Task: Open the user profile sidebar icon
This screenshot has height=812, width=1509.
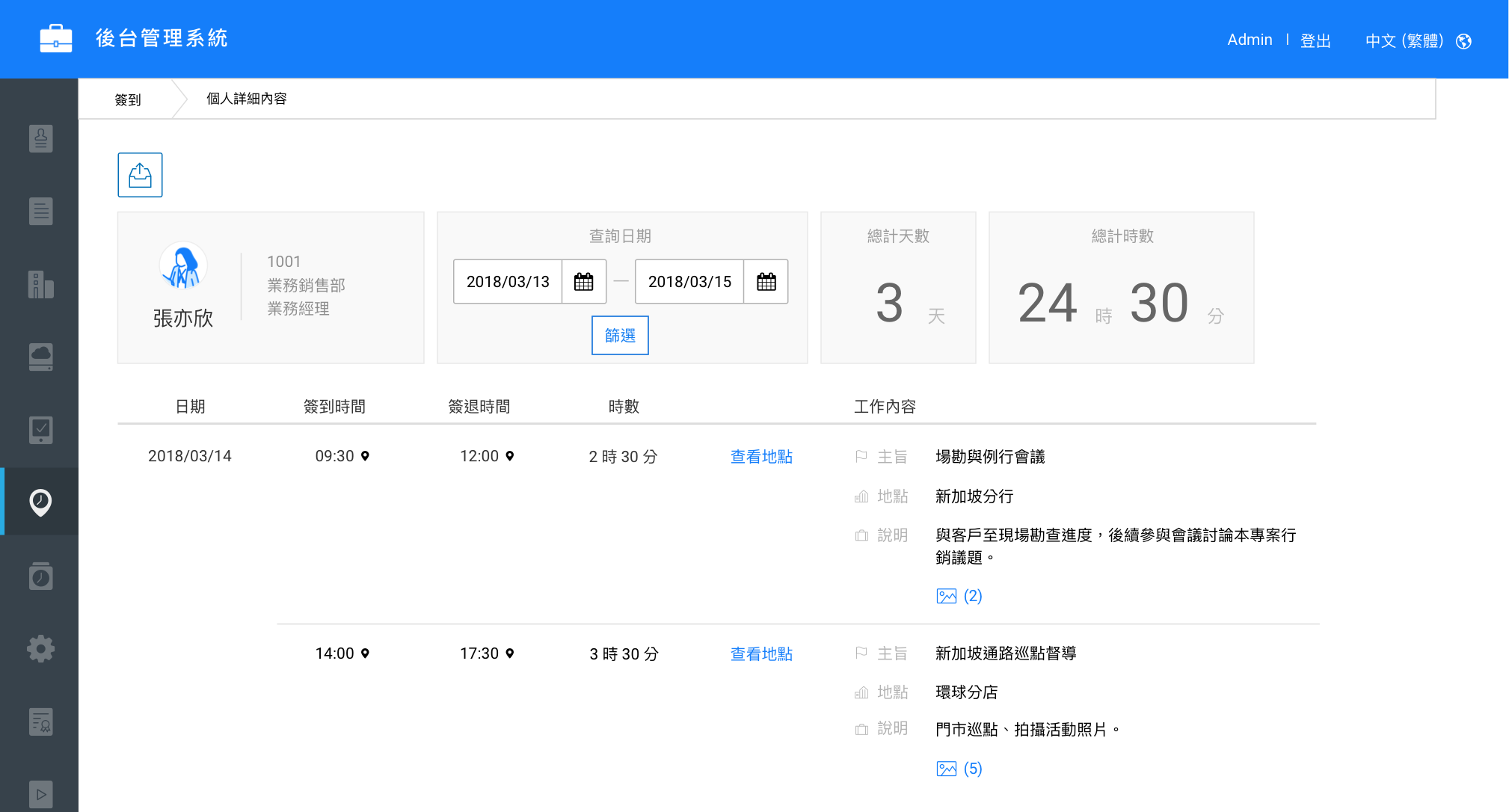Action: point(40,138)
